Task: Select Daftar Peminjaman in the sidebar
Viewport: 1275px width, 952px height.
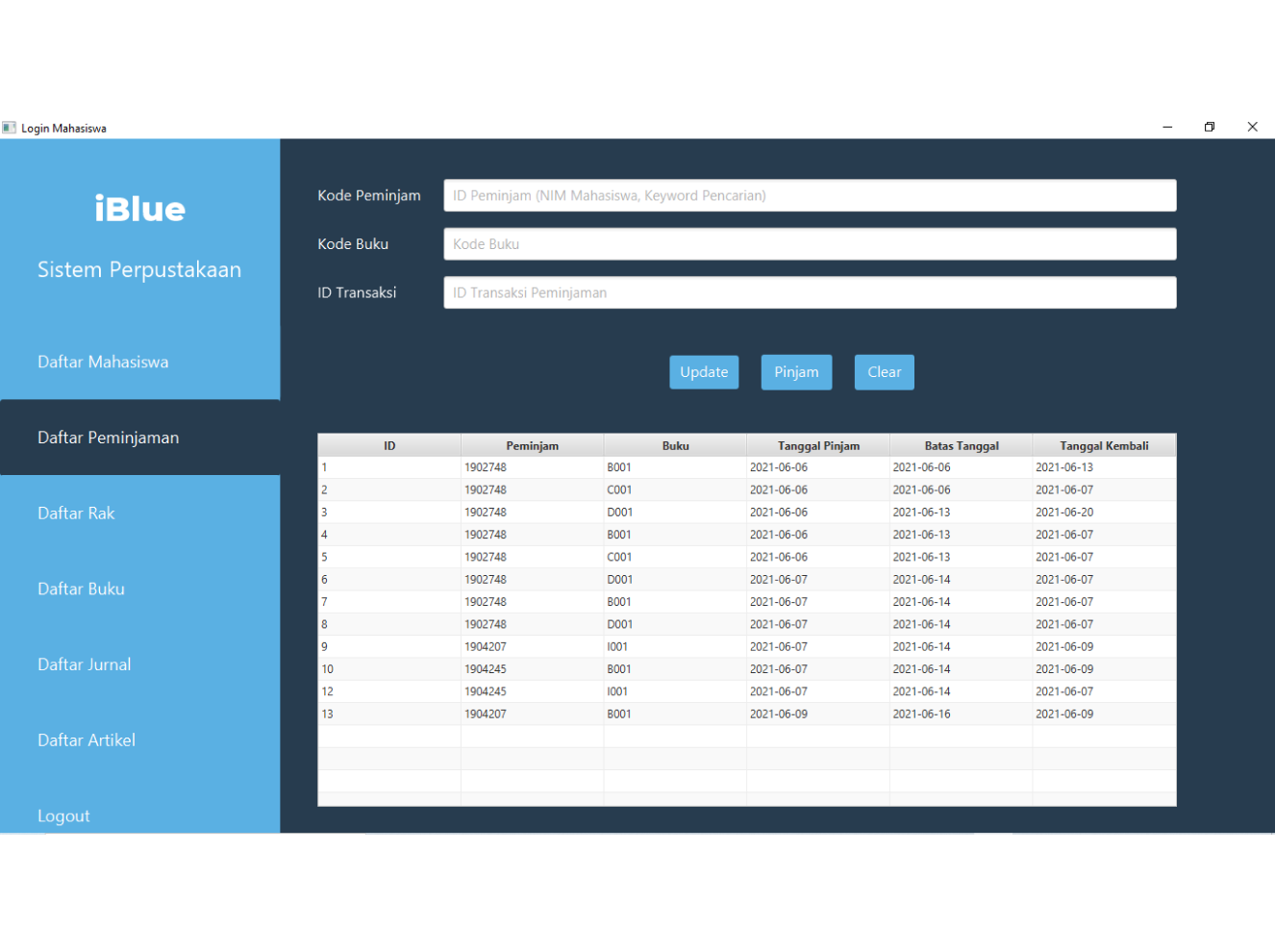Action: pos(108,438)
